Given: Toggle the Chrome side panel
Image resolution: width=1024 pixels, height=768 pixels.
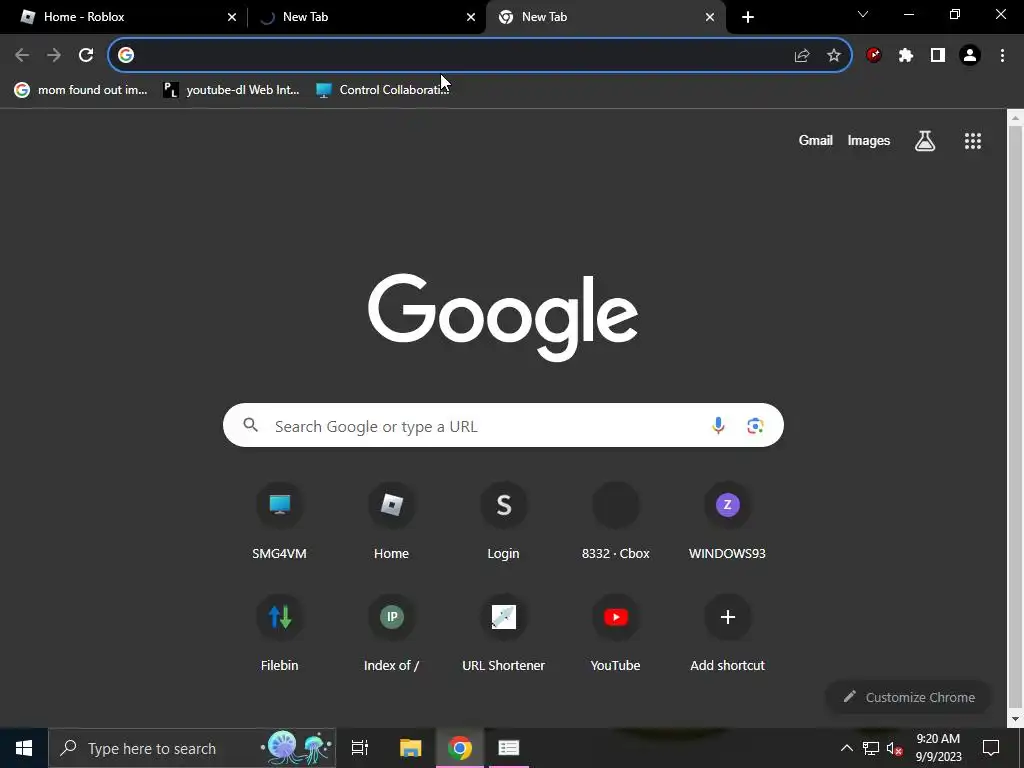Looking at the screenshot, I should (x=938, y=56).
